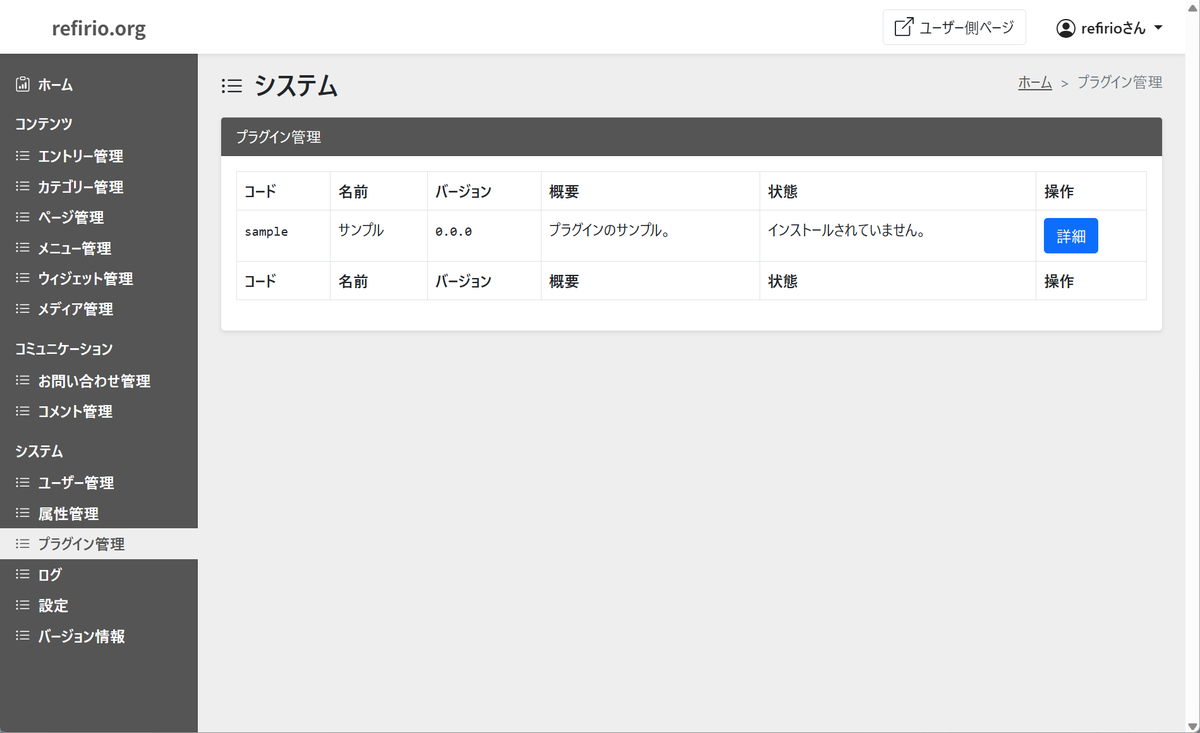
Task: Click the top 状態 column header
Action: (898, 191)
